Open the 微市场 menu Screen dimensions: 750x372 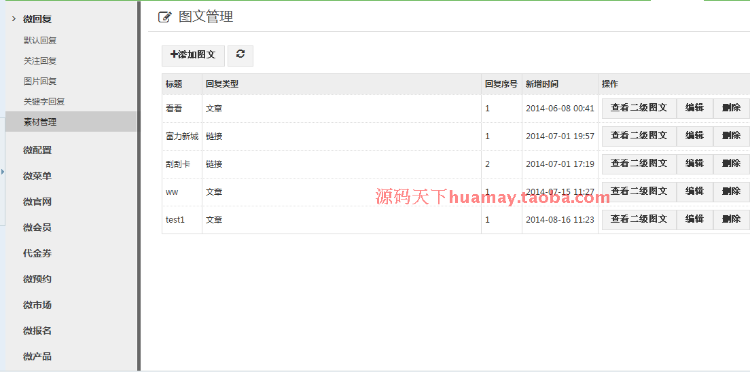37,305
